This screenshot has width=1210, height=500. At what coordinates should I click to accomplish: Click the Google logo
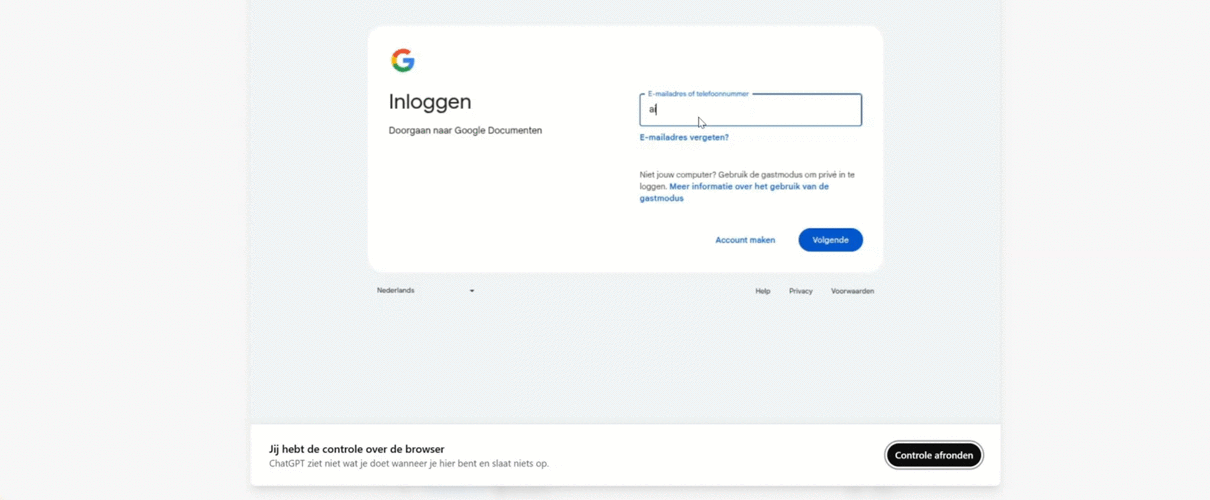coord(402,61)
